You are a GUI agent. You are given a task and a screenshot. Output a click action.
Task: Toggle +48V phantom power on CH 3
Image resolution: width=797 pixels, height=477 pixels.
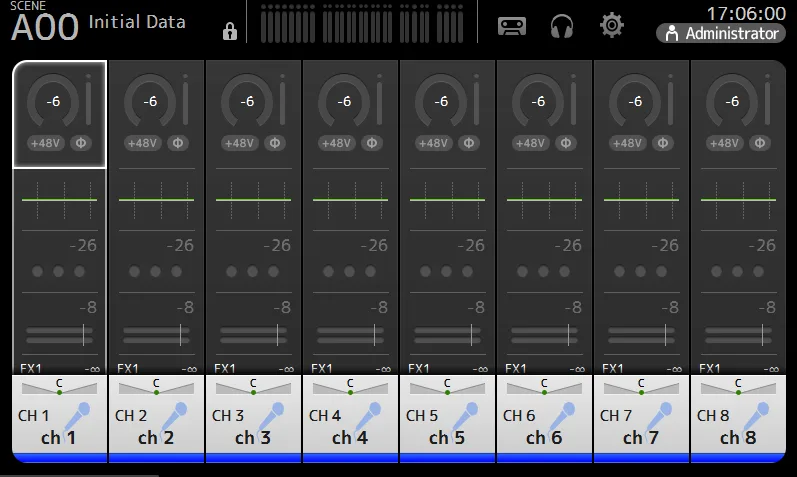coord(239,143)
